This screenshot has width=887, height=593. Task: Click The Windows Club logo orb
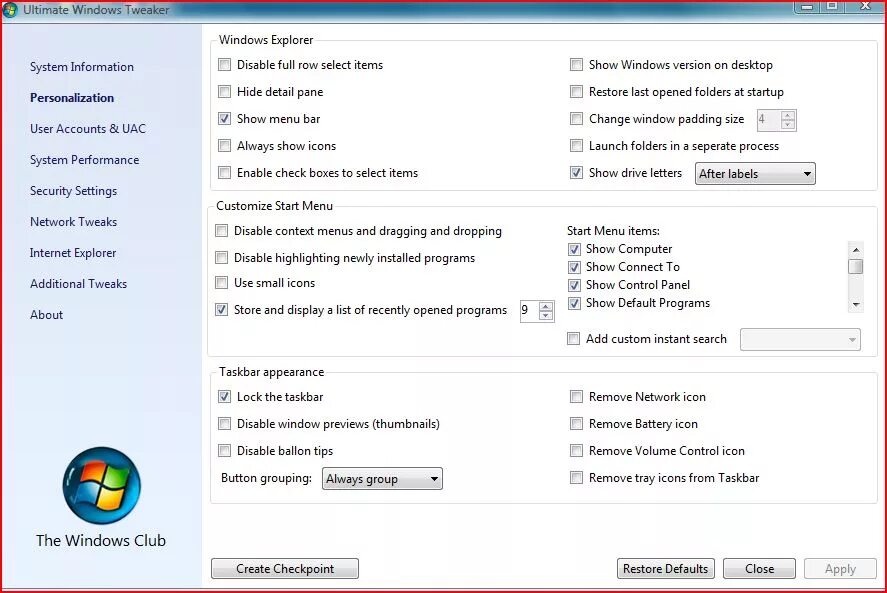pos(101,485)
